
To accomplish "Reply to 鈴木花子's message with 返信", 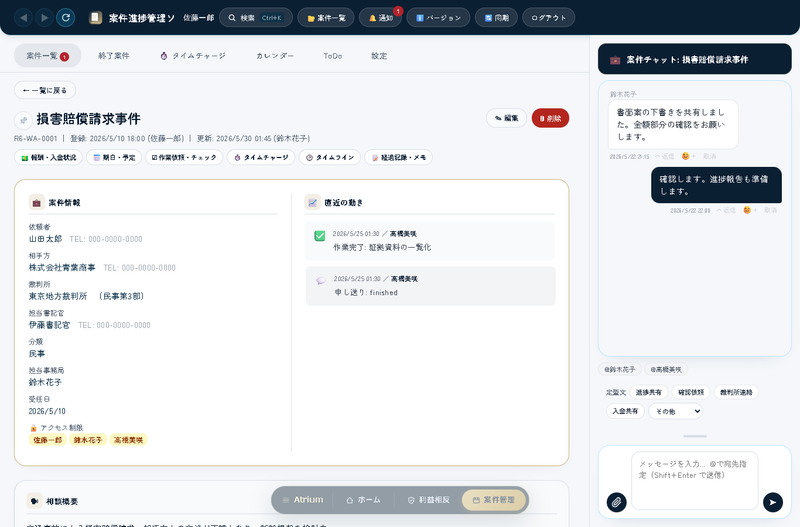I will pos(665,156).
